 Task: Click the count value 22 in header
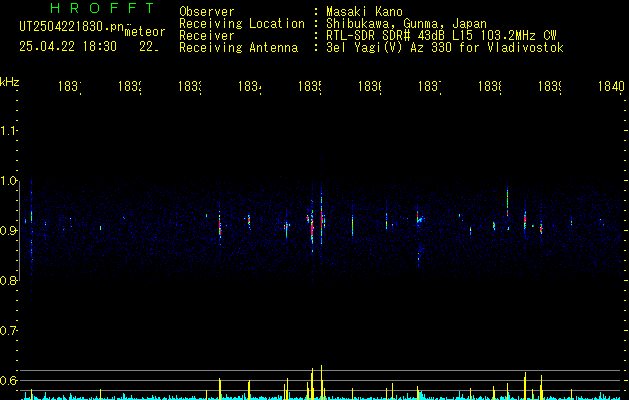point(149,47)
